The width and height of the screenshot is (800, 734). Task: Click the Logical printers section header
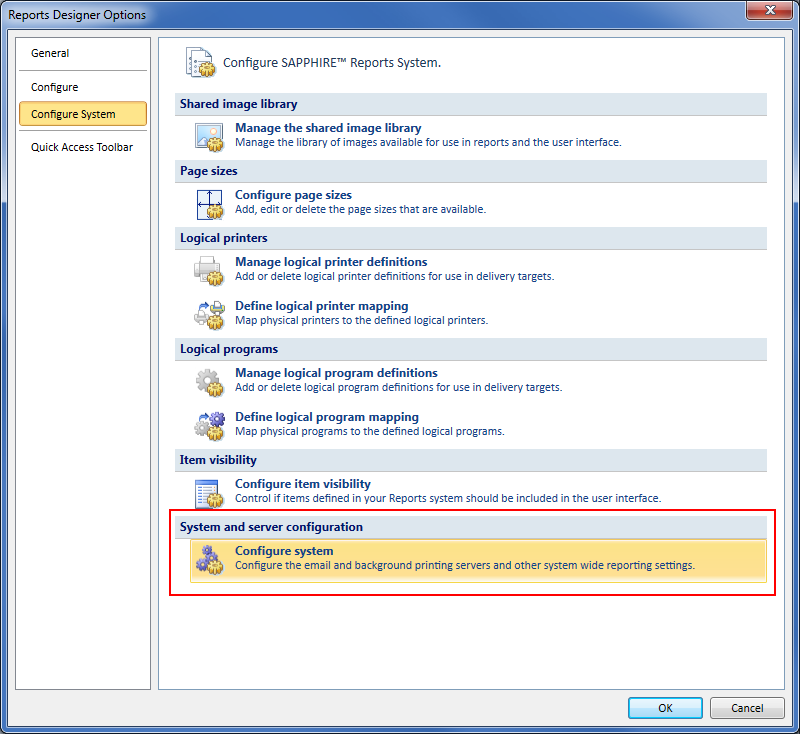coord(470,238)
